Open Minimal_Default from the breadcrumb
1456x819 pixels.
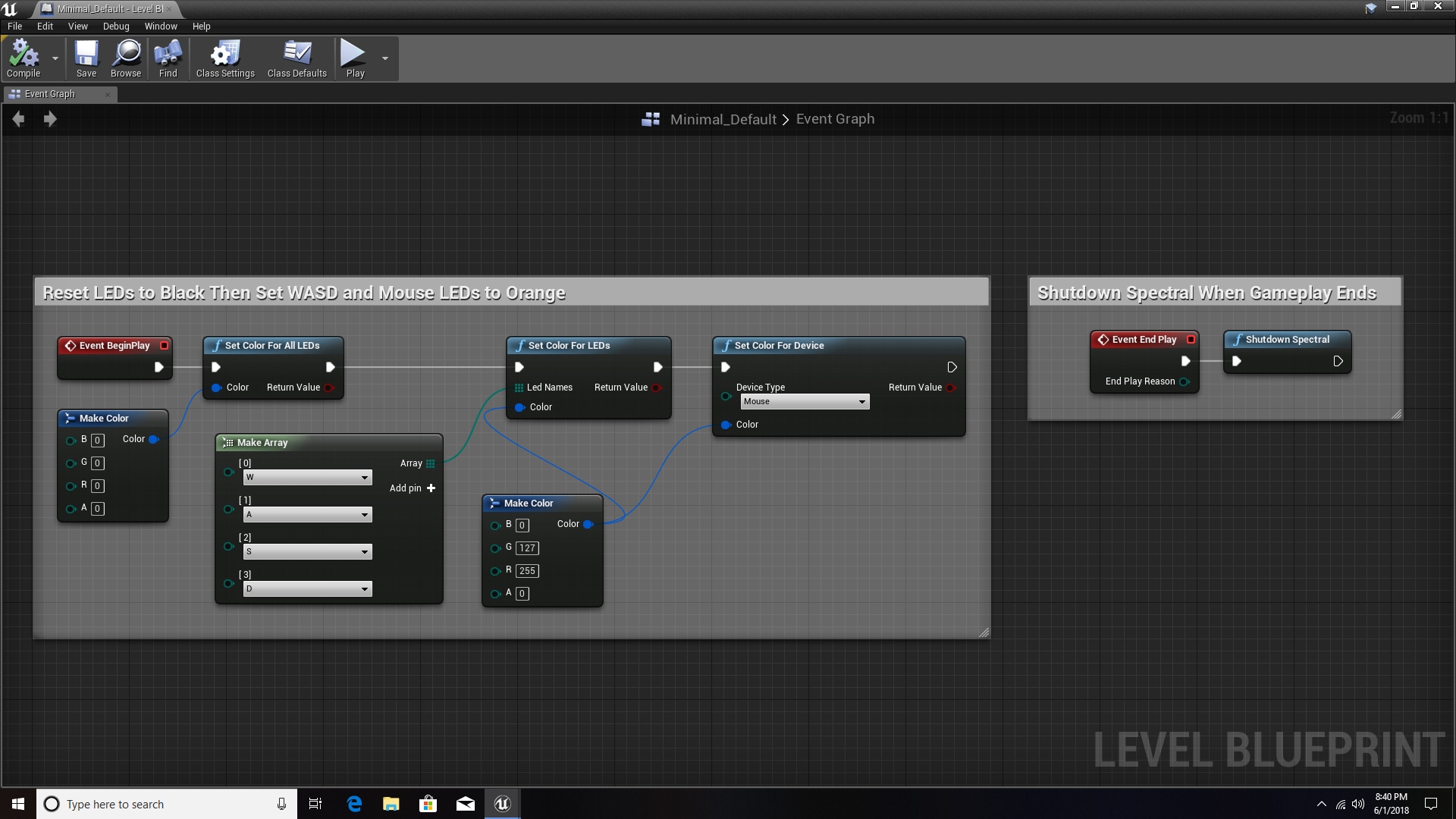click(723, 119)
